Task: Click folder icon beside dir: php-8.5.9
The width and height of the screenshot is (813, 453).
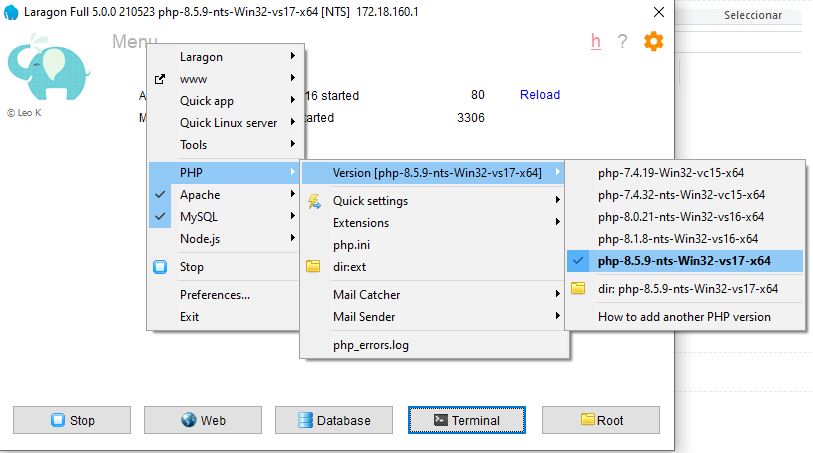Action: [578, 288]
